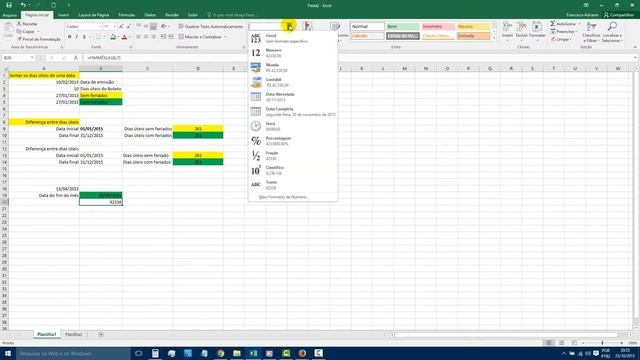Click the Name Box showing B20
The width and height of the screenshot is (640, 360).
[x=18, y=58]
